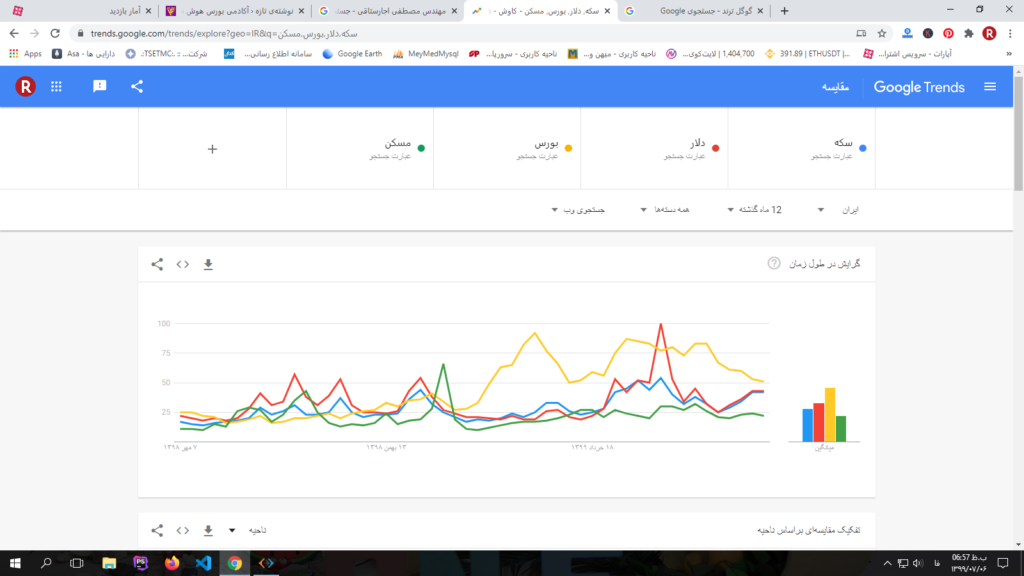Click the account avatar in blue header
The width and height of the screenshot is (1024, 576).
point(25,87)
